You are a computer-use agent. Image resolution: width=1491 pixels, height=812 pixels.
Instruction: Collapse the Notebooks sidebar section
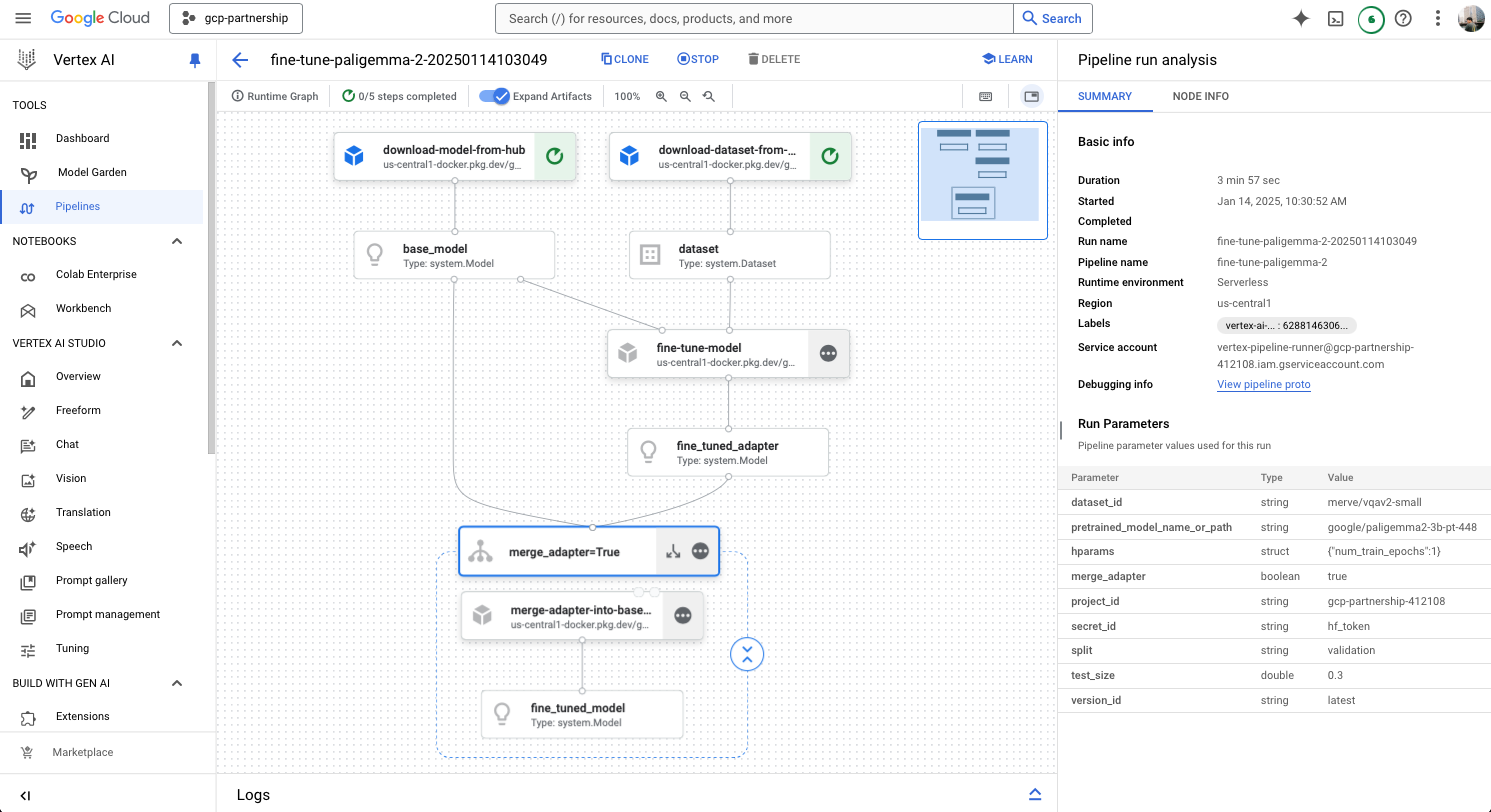tap(177, 241)
